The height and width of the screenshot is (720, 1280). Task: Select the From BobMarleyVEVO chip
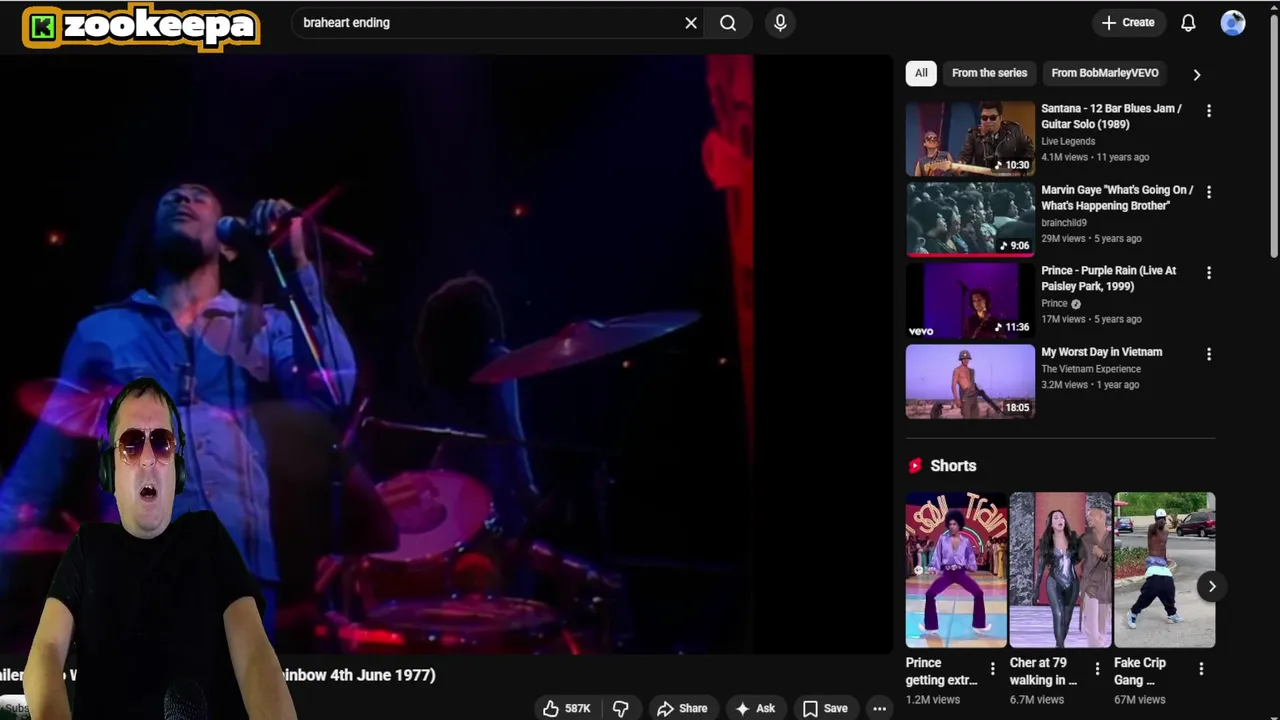click(1105, 73)
